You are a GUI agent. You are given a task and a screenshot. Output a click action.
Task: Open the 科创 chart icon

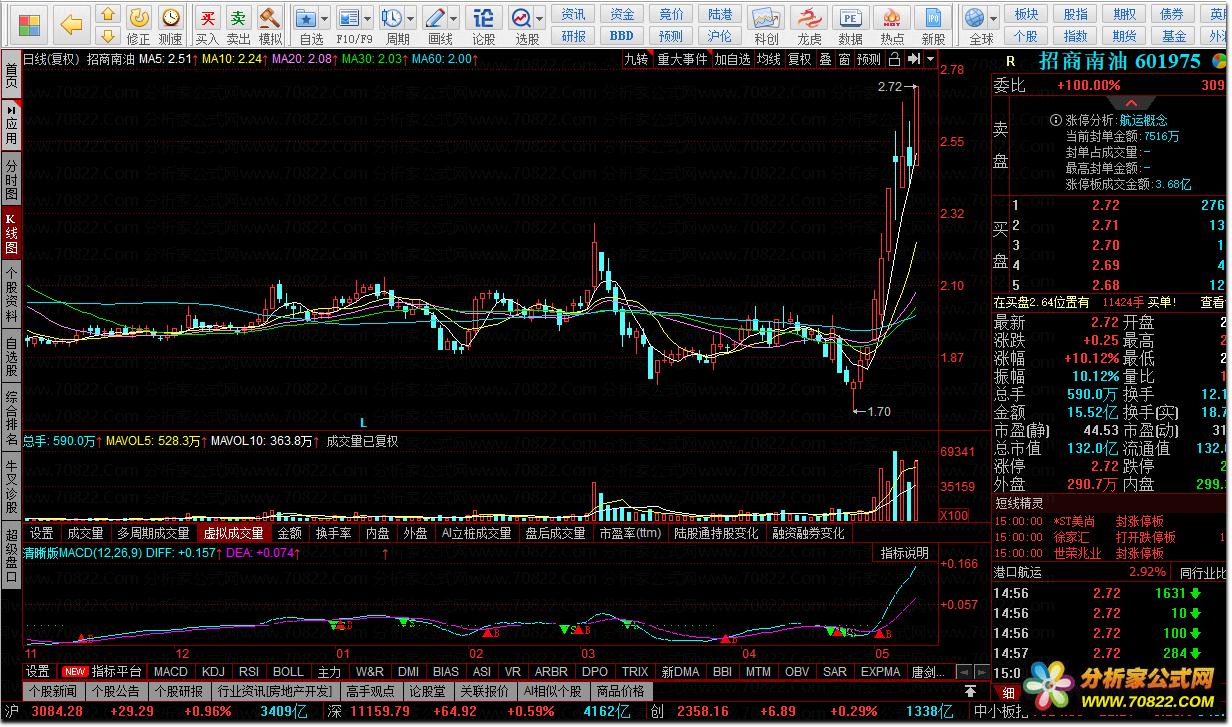click(767, 25)
